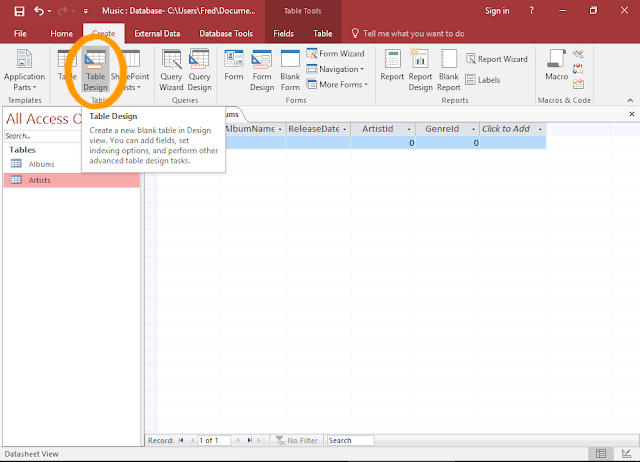
Task: Open the Table ribbon tab
Action: (x=322, y=33)
